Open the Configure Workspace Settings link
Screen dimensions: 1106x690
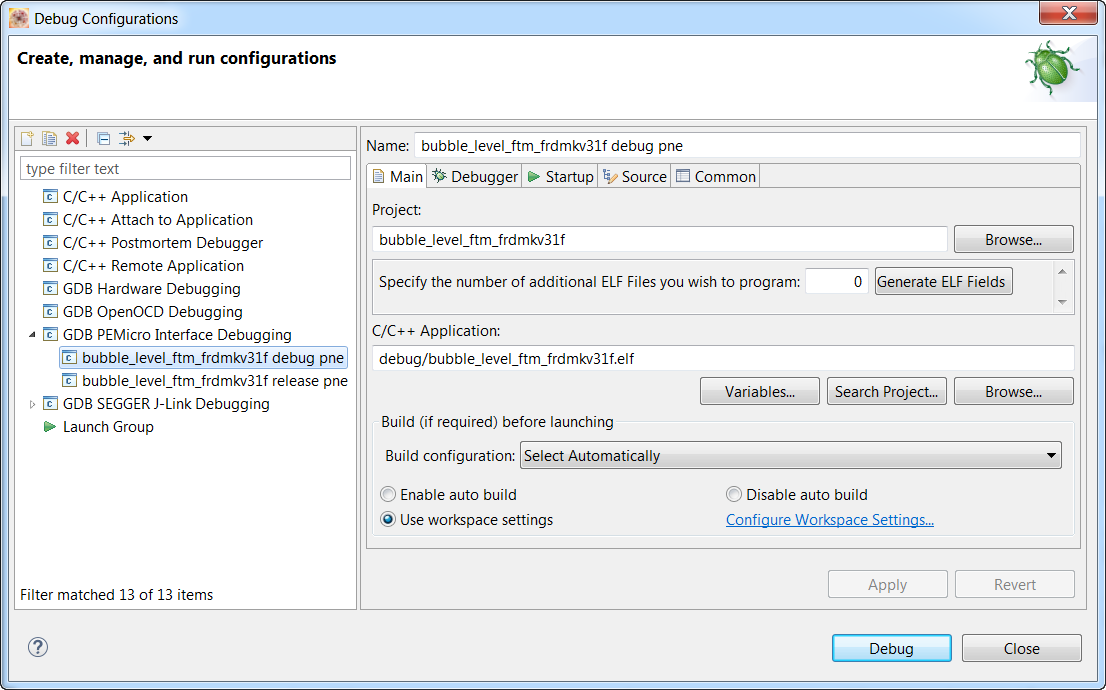(x=829, y=520)
